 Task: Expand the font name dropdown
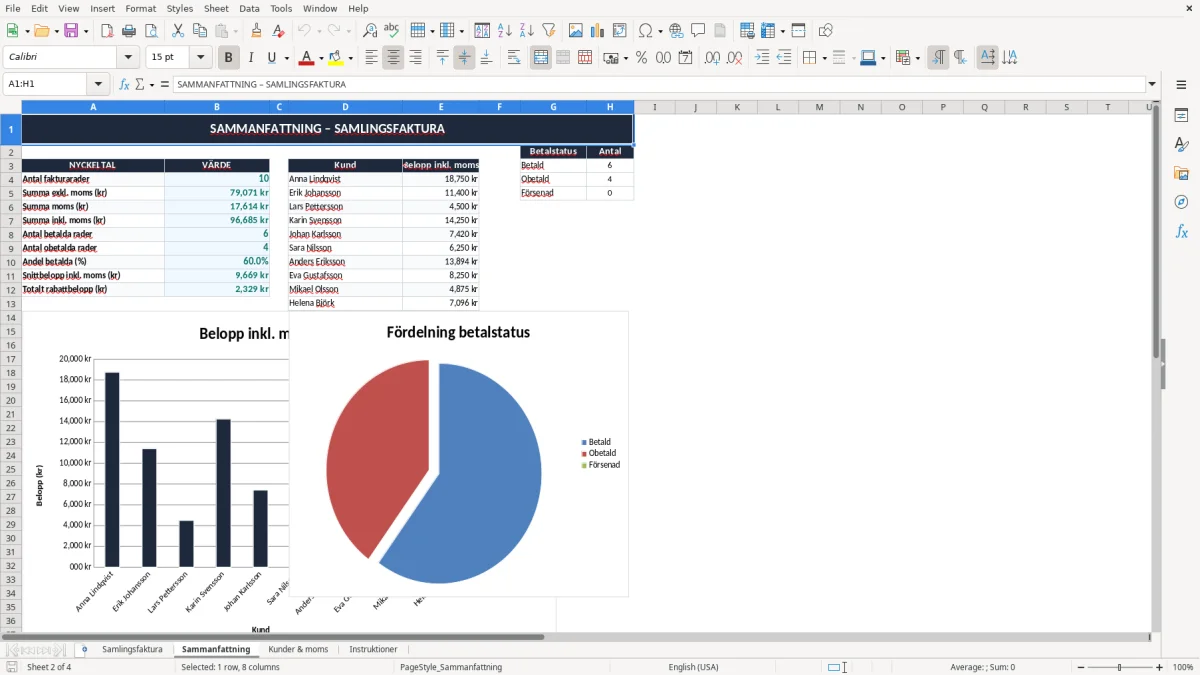129,58
